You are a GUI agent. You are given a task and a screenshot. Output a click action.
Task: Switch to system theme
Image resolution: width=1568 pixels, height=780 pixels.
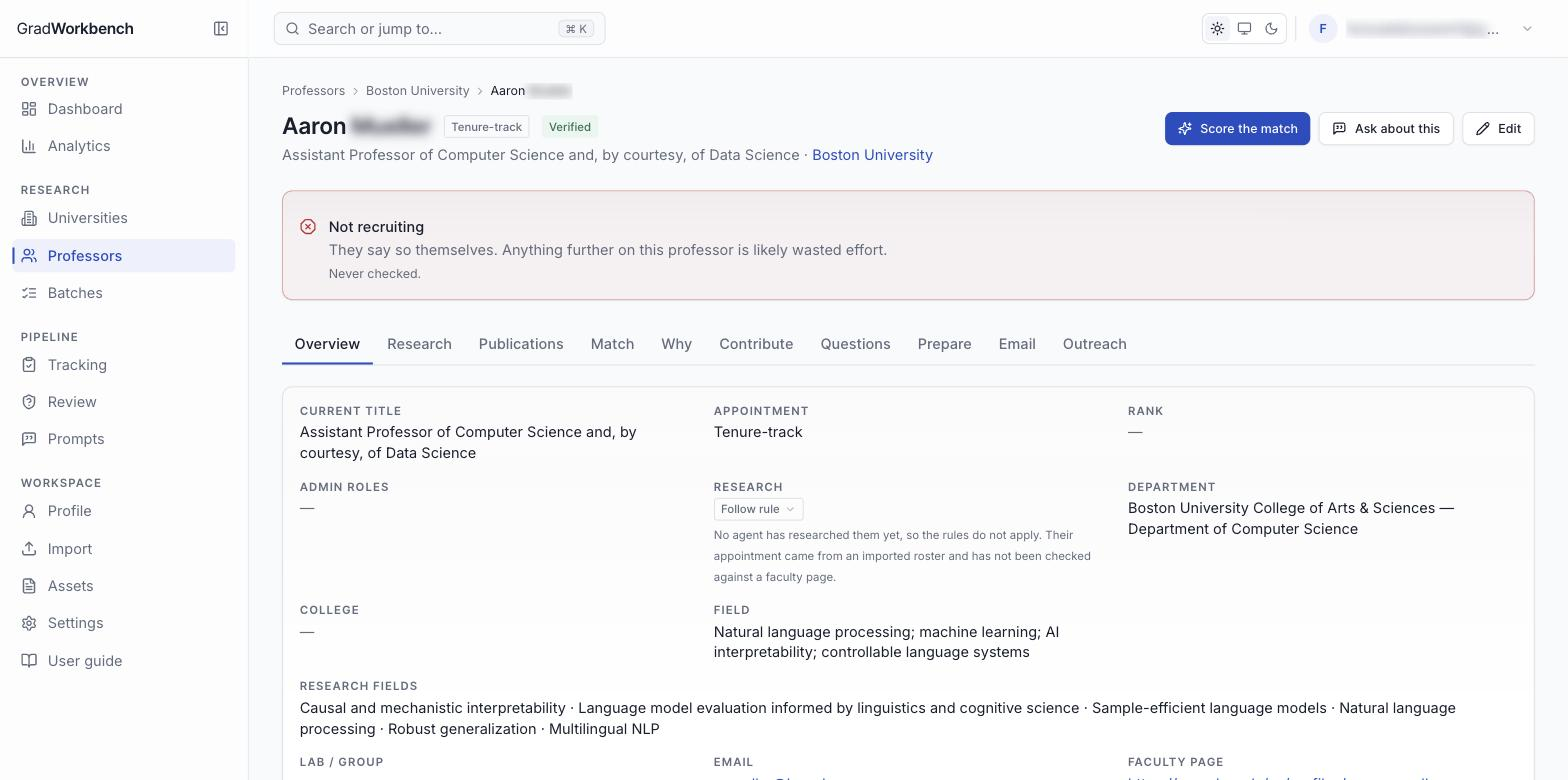tap(1244, 29)
